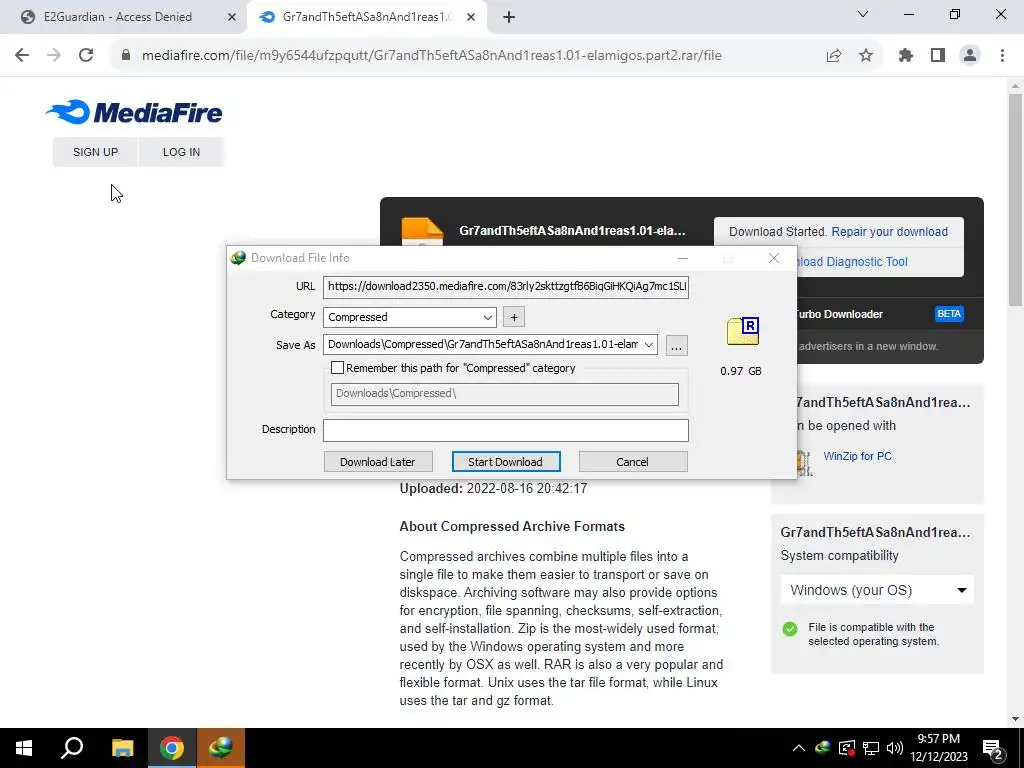Click the orange file icon on MediaFire
The height and width of the screenshot is (768, 1024).
click(422, 231)
